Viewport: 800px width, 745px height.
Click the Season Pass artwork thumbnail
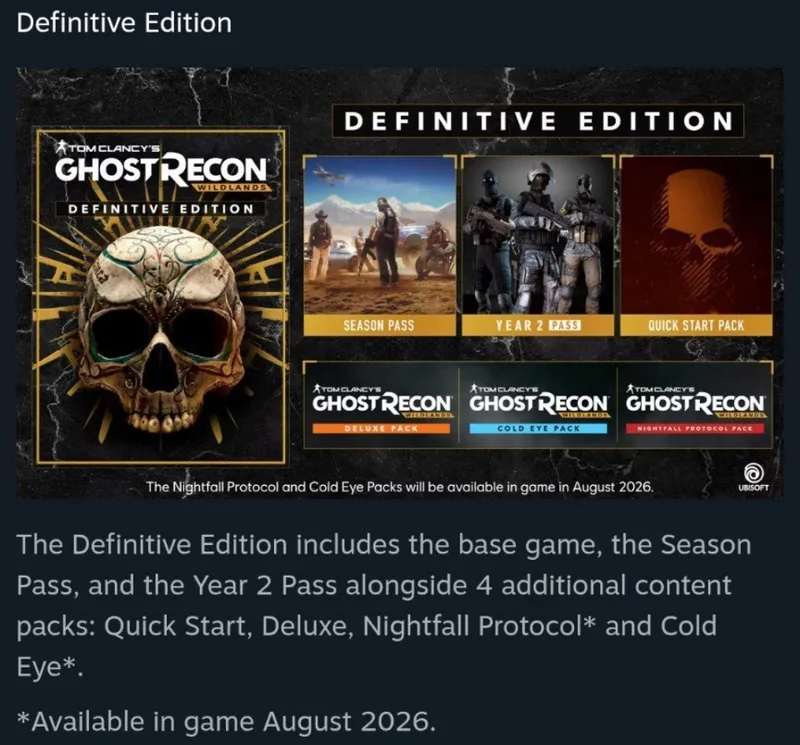click(379, 235)
